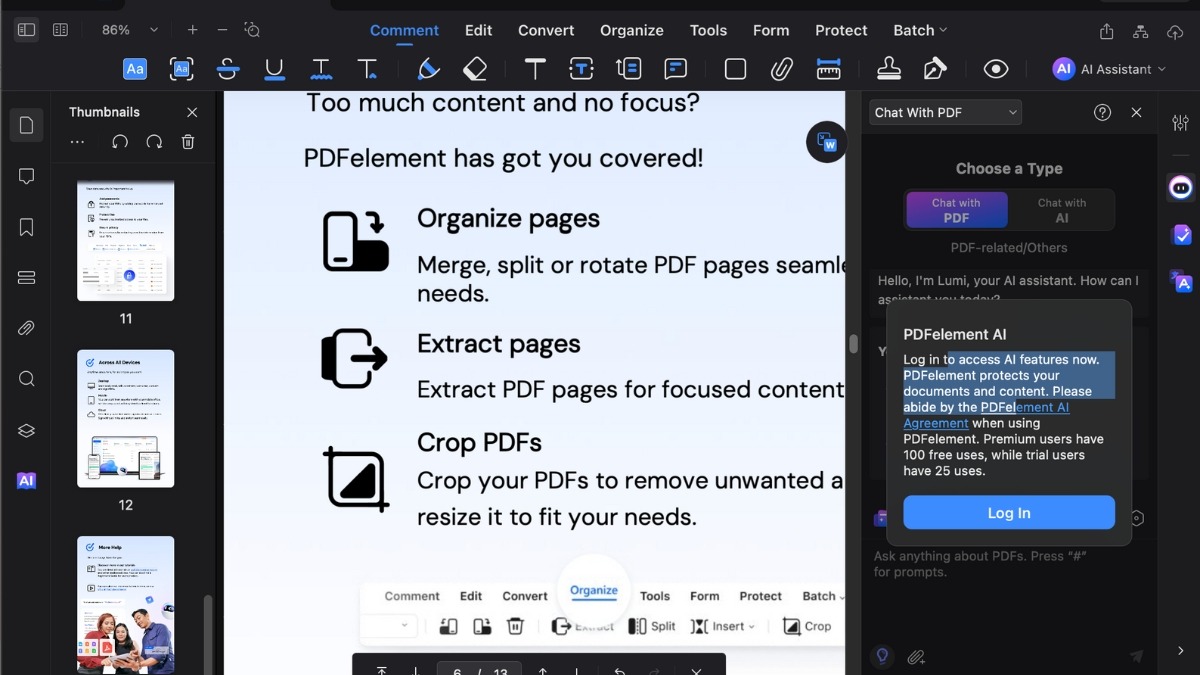Expand the Batch dropdown menu
Image resolution: width=1200 pixels, height=675 pixels.
pyautogui.click(x=920, y=30)
